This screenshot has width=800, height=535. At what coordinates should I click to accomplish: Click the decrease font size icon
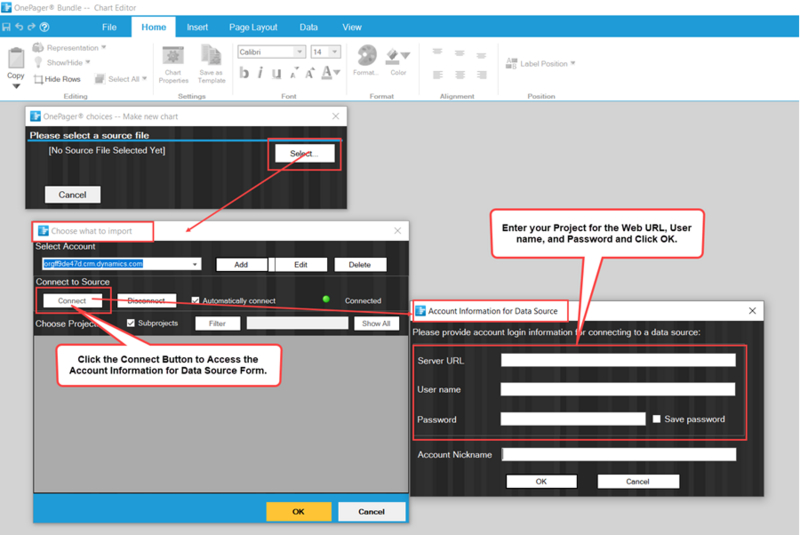pos(294,73)
